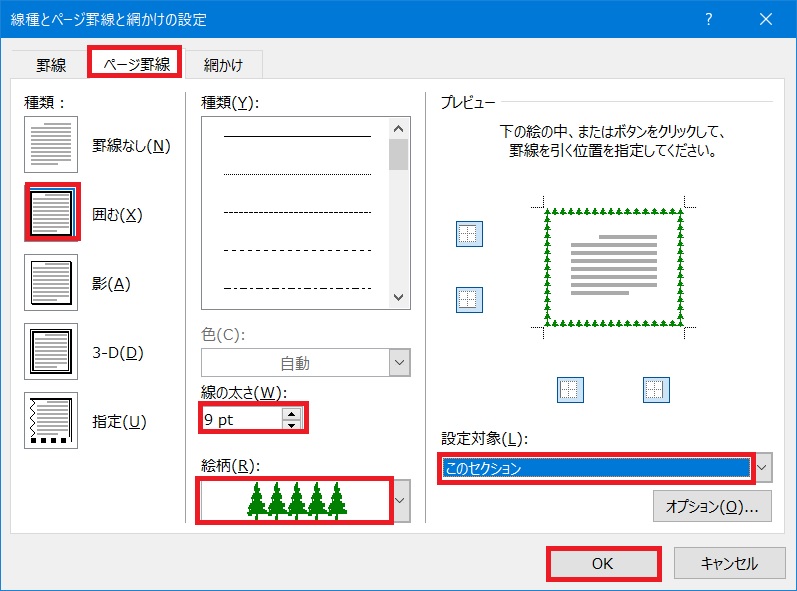
Task: Click the キャンセル button
Action: coord(729,563)
